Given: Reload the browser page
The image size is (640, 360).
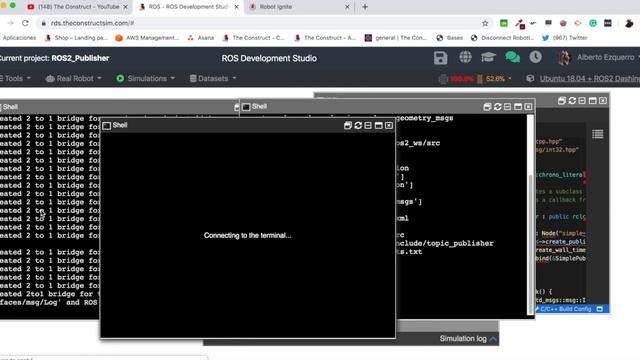Looking at the screenshot, I should coord(25,23).
